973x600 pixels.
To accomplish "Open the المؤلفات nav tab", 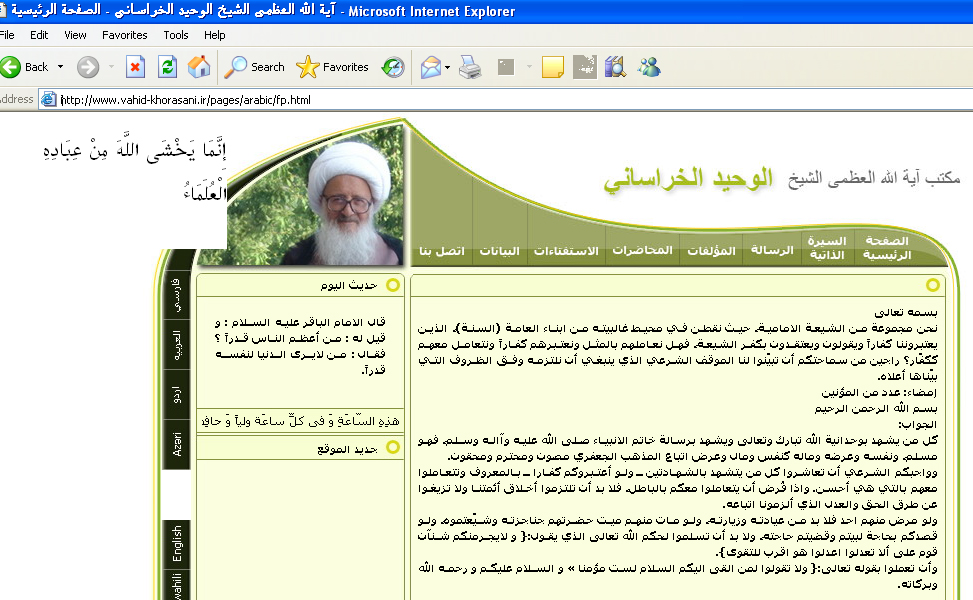I will coord(711,250).
